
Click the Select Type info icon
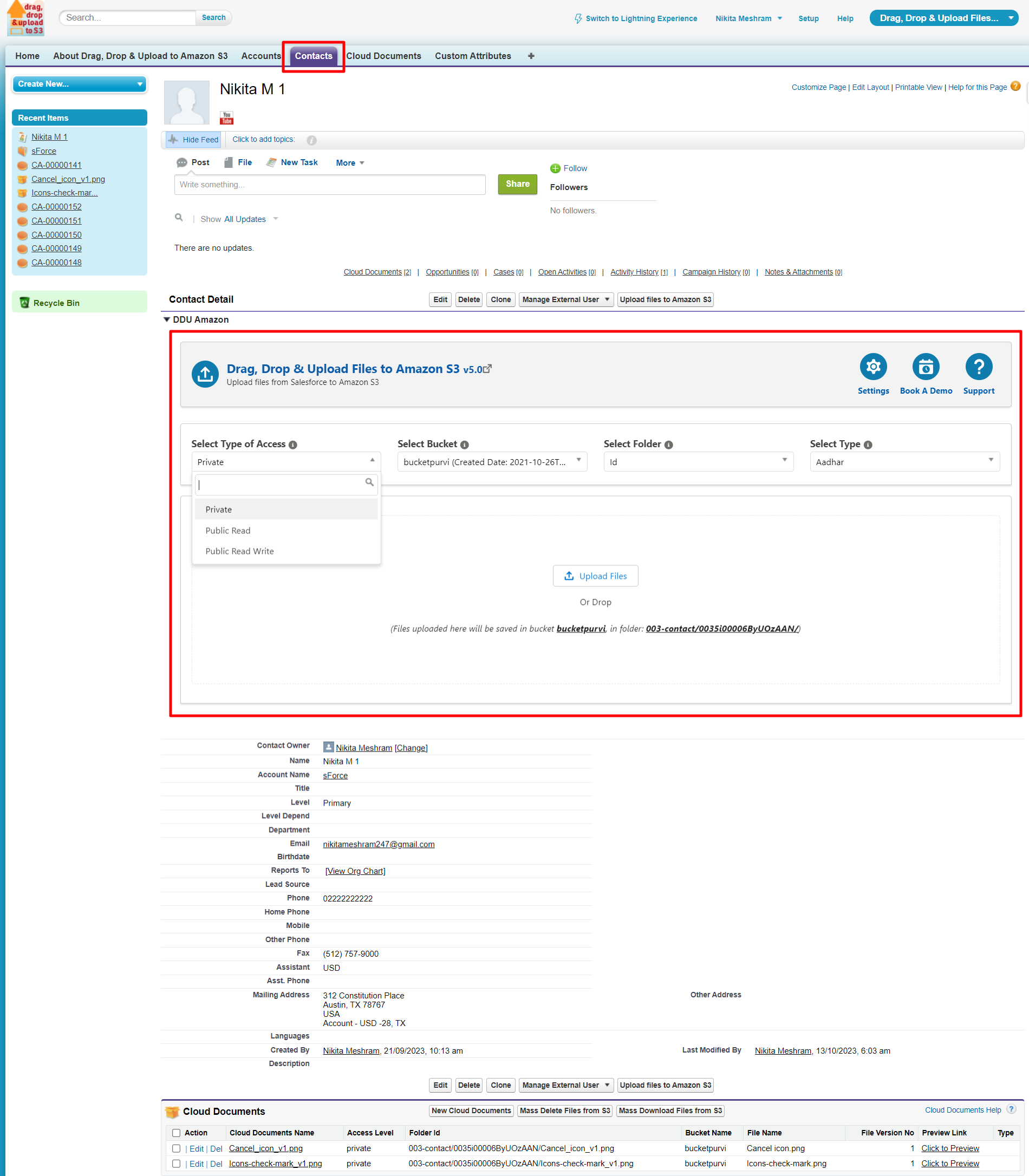868,445
